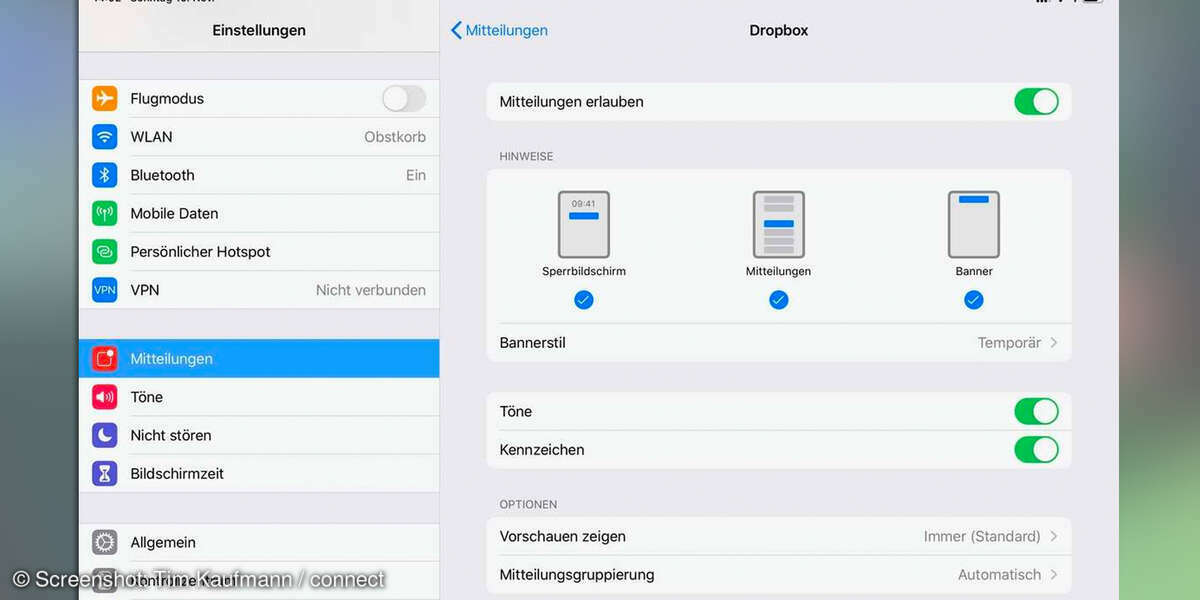This screenshot has width=1200, height=600.
Task: Open Töne in the sidebar
Action: coord(259,397)
